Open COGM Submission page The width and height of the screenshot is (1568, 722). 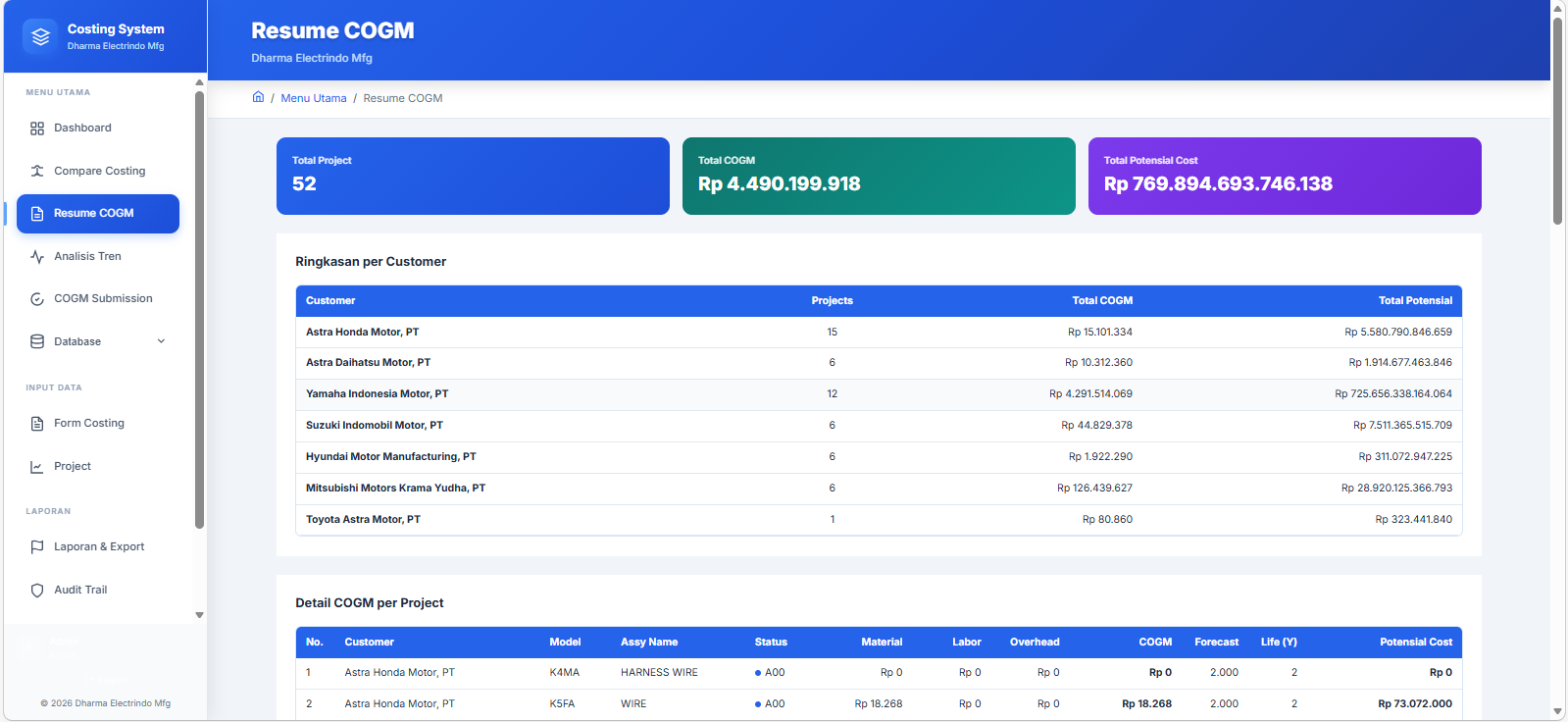98,299
